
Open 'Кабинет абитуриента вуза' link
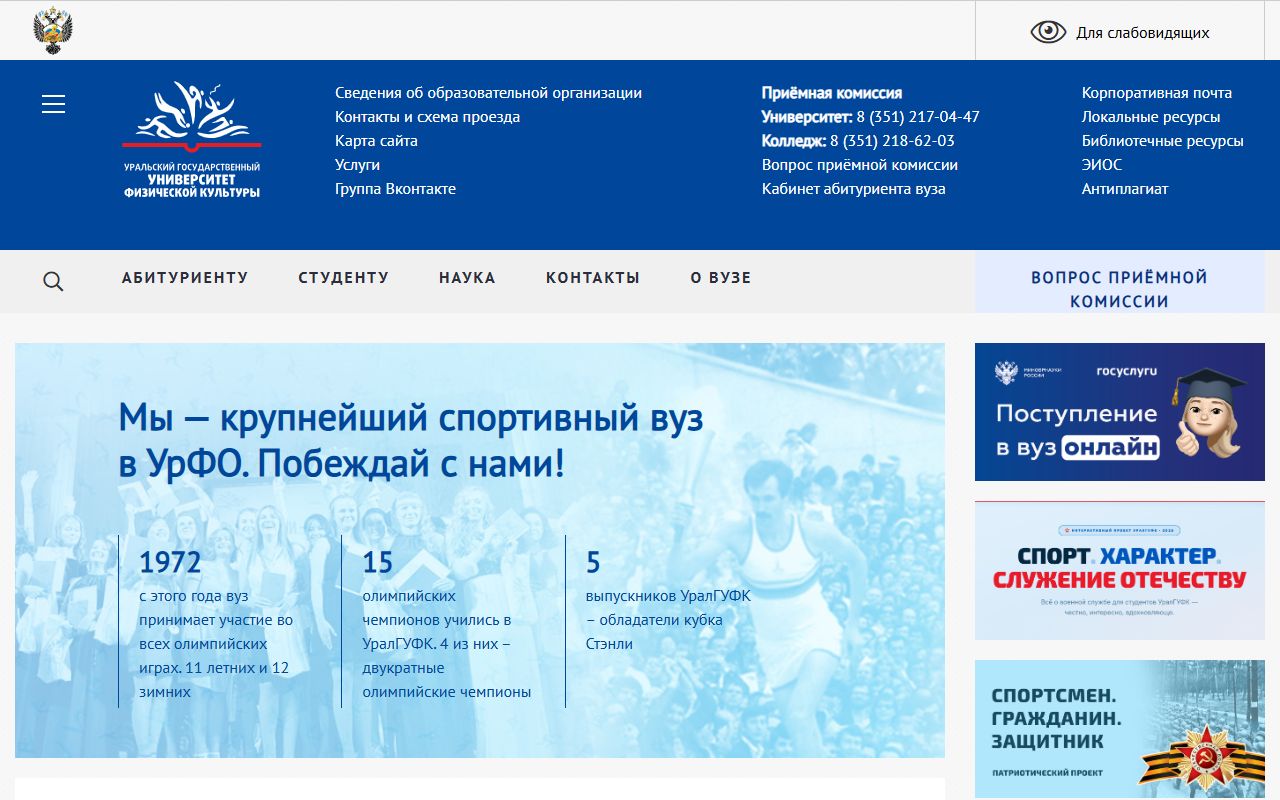pyautogui.click(x=853, y=189)
